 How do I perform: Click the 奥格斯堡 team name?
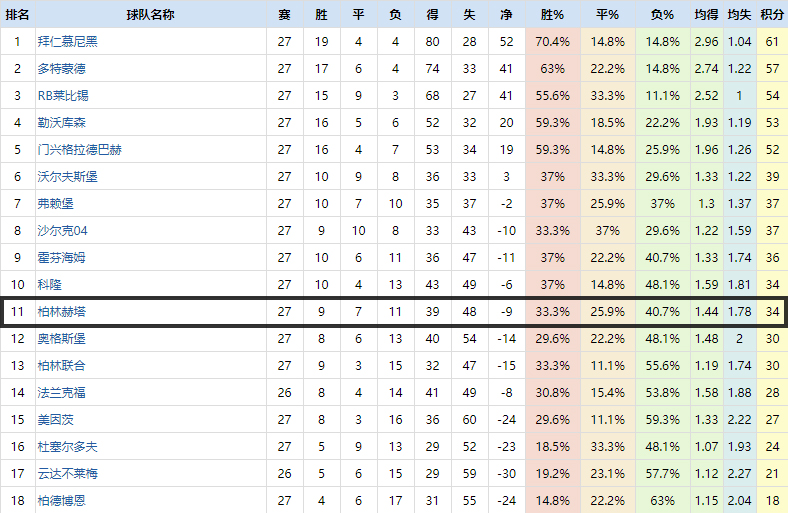tap(62, 339)
